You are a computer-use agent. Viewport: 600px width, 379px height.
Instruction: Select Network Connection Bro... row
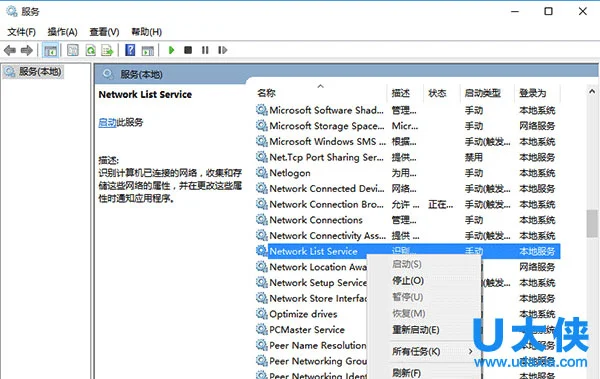[408, 204]
